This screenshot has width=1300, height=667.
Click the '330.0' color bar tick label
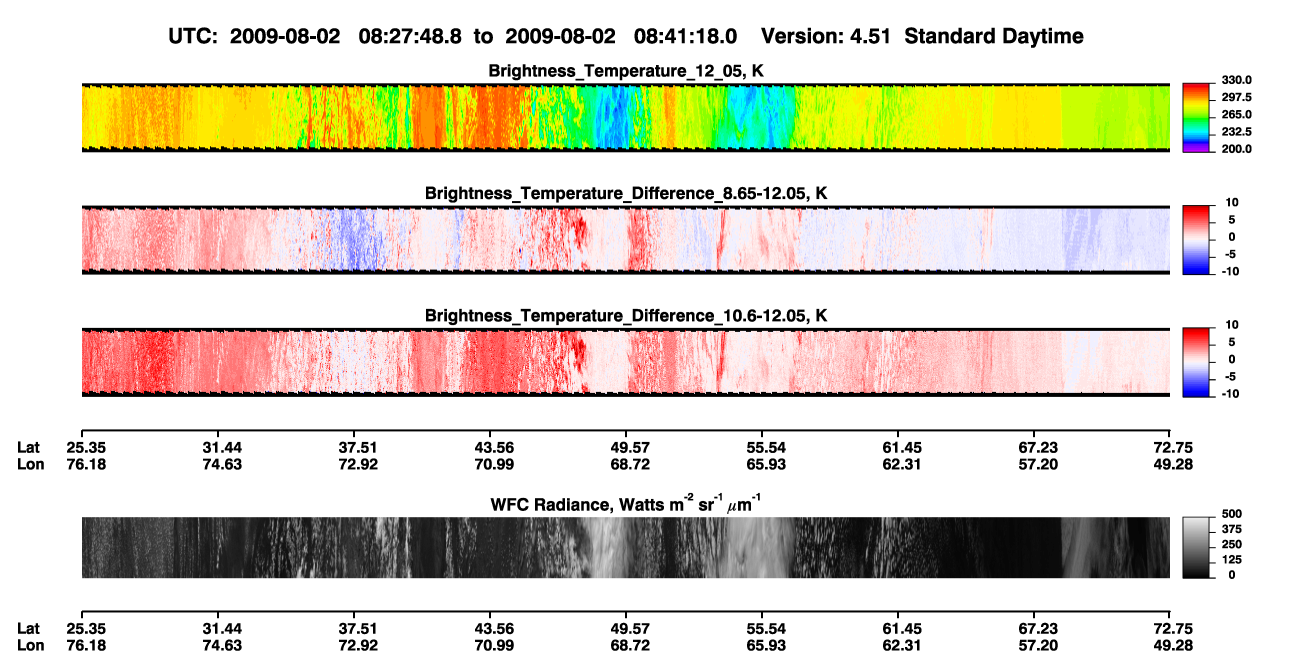pos(1236,81)
